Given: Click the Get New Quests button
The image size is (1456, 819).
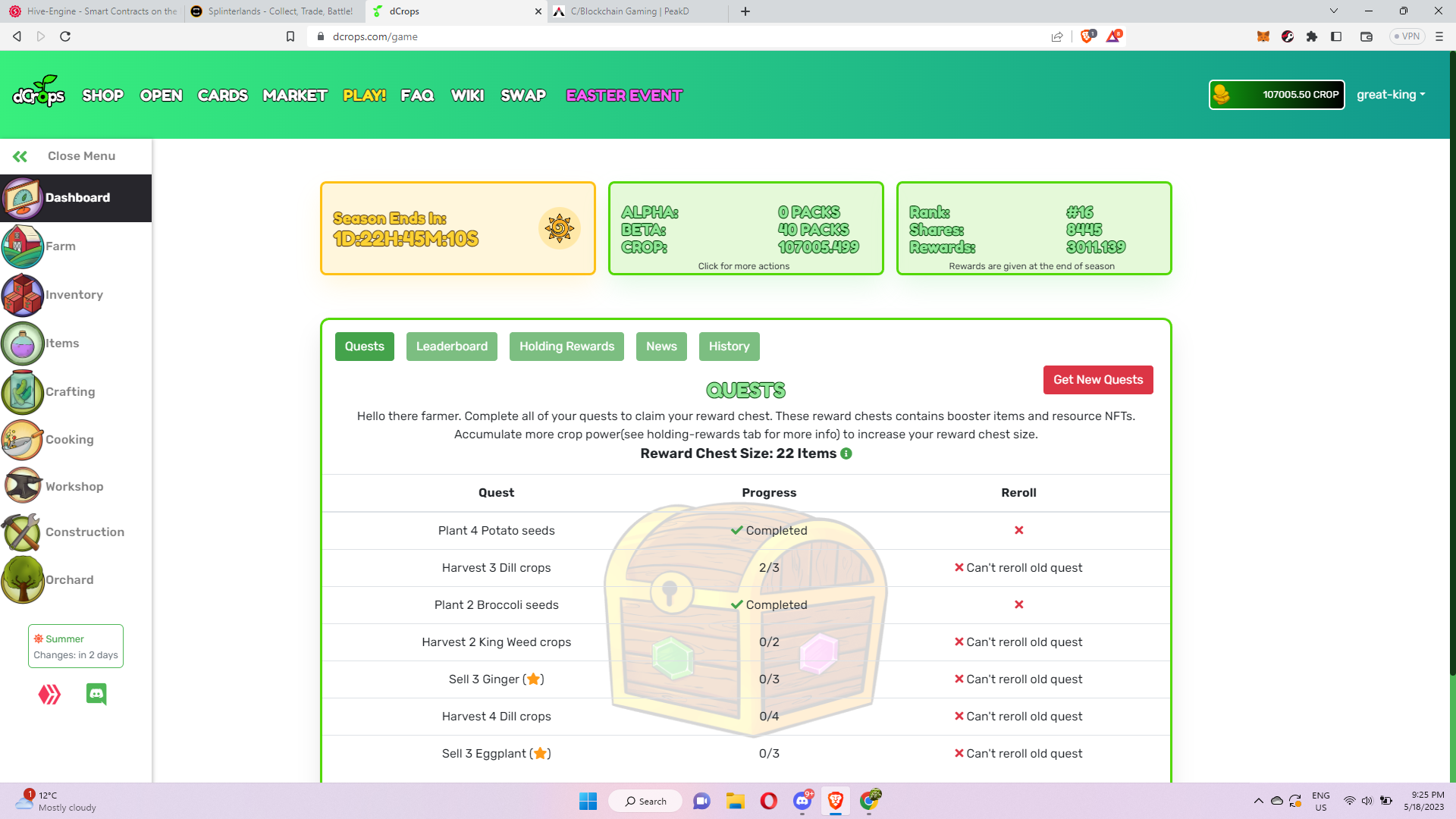Looking at the screenshot, I should 1098,380.
